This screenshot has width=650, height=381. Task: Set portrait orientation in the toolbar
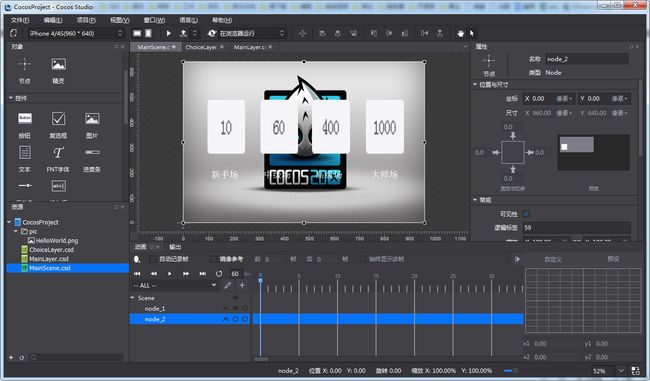tap(148, 33)
